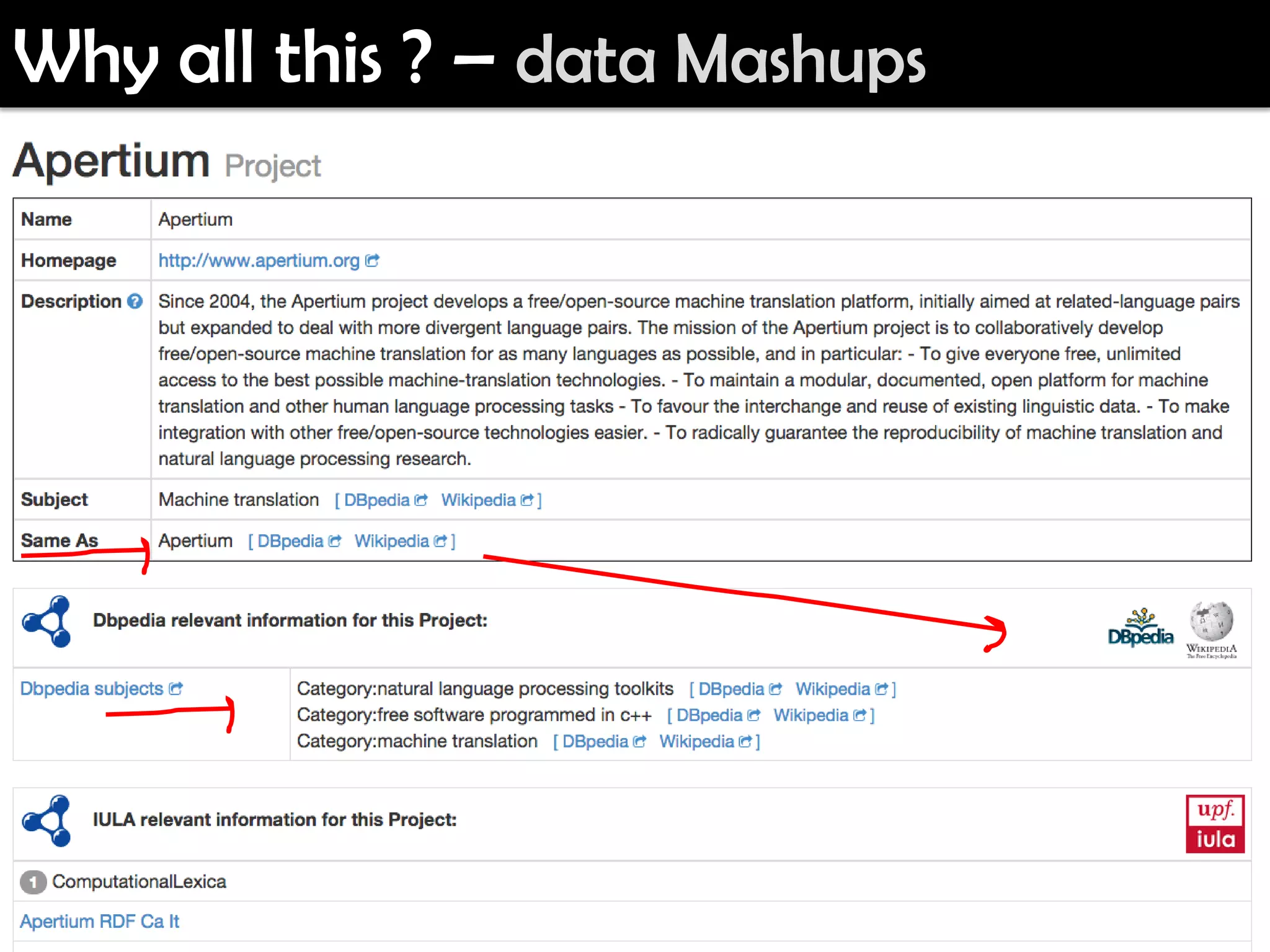Click the 'Machine translation' subject value
This screenshot has width=1270, height=952.
tap(238, 500)
